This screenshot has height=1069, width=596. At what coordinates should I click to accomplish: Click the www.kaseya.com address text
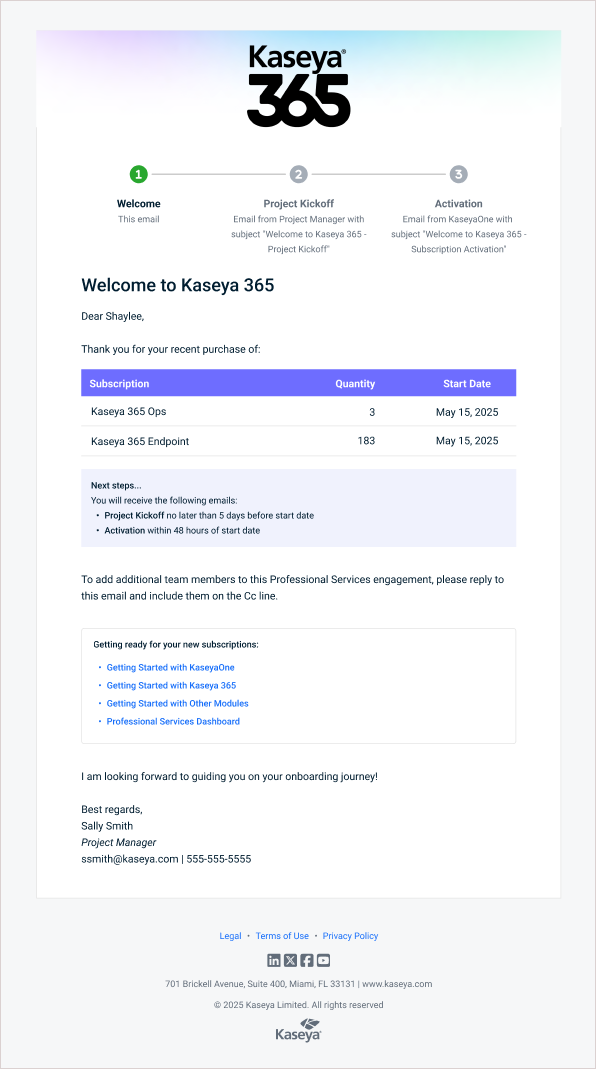tap(397, 984)
